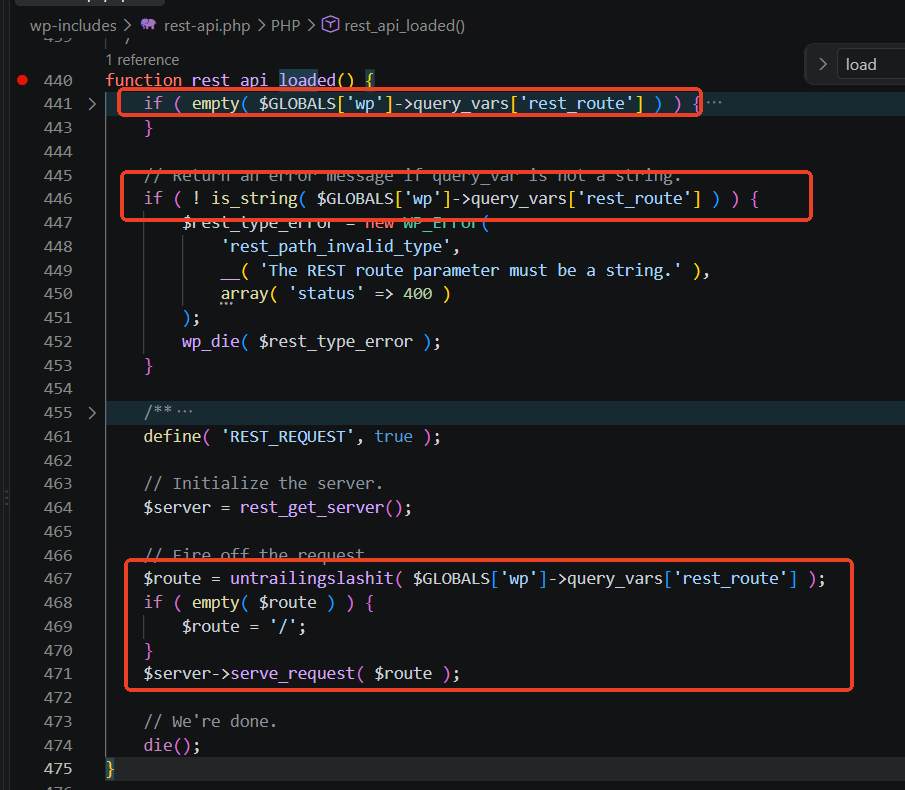
Task: Click serve_request method on line 471
Action: coord(293,673)
